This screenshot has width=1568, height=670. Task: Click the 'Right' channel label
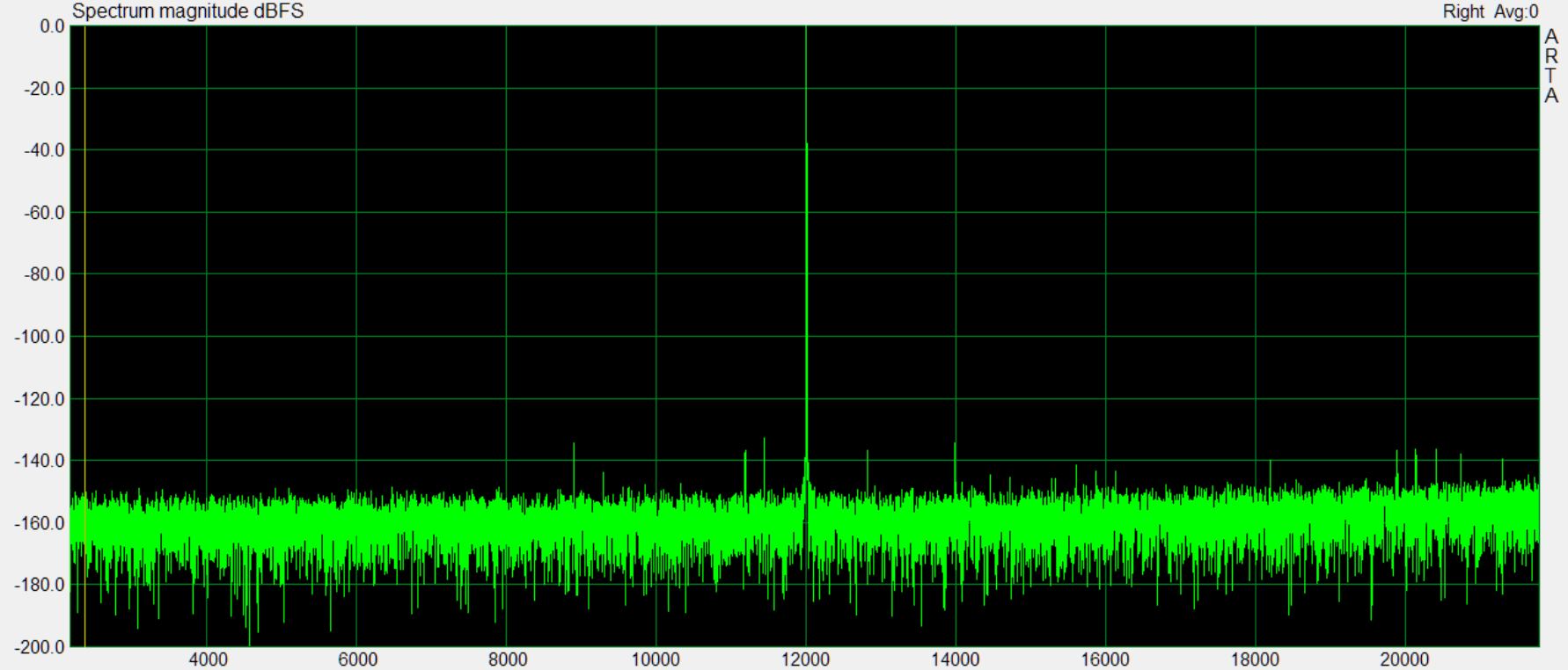point(1463,11)
